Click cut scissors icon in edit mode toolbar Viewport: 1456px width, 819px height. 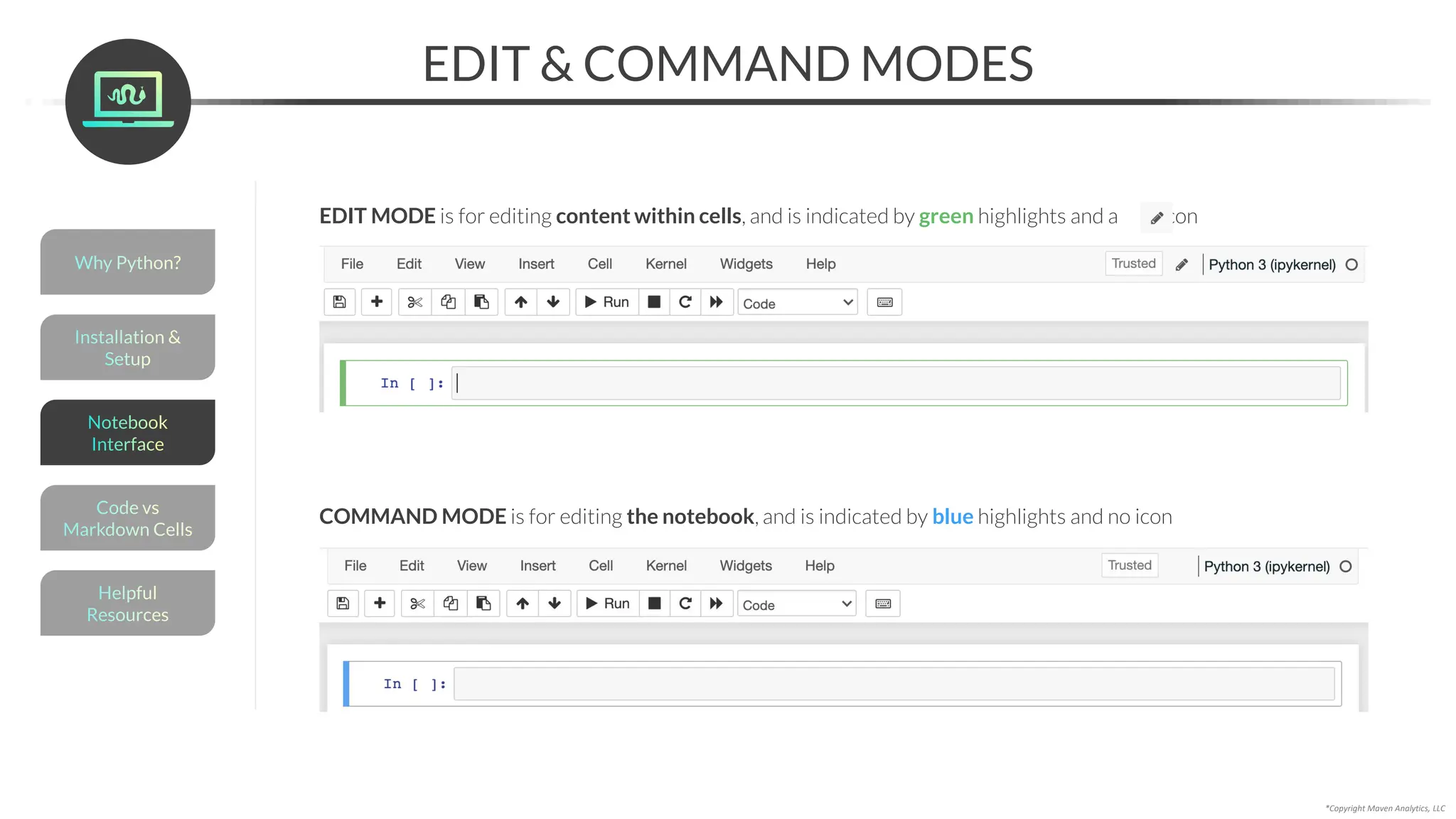tap(415, 302)
